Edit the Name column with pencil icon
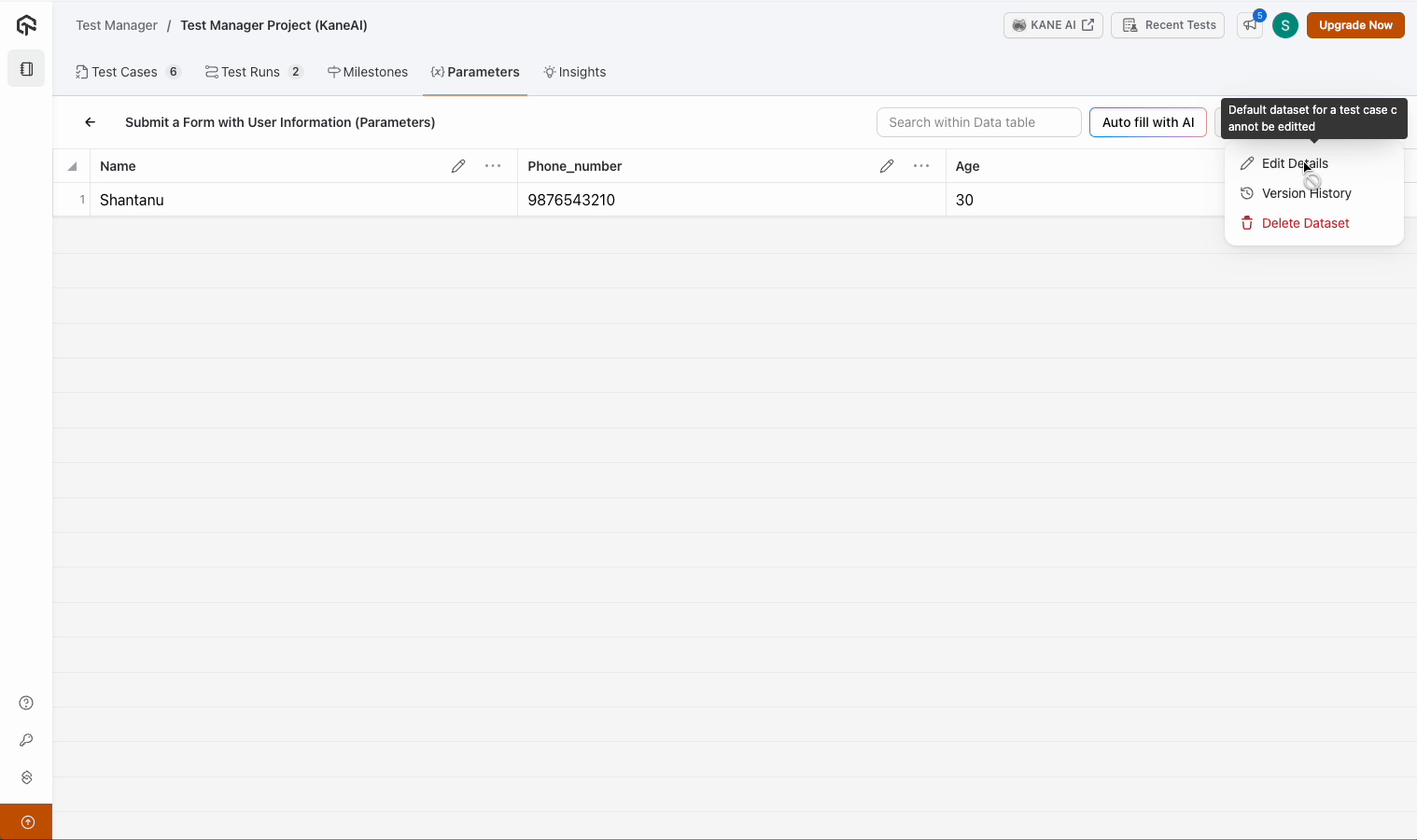Image resolution: width=1417 pixels, height=840 pixels. tap(458, 166)
